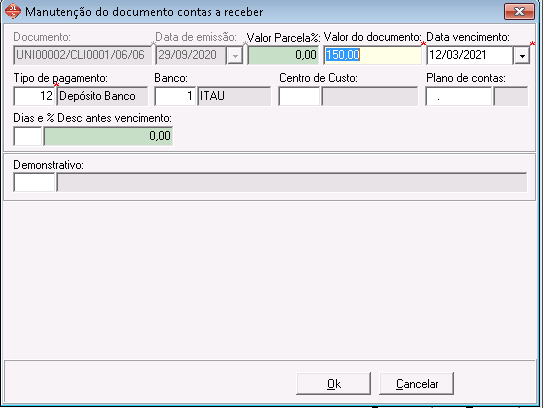Screen dimensions: 543x408
Task: Focus the Tipo de pagamento code field
Action: pos(34,96)
